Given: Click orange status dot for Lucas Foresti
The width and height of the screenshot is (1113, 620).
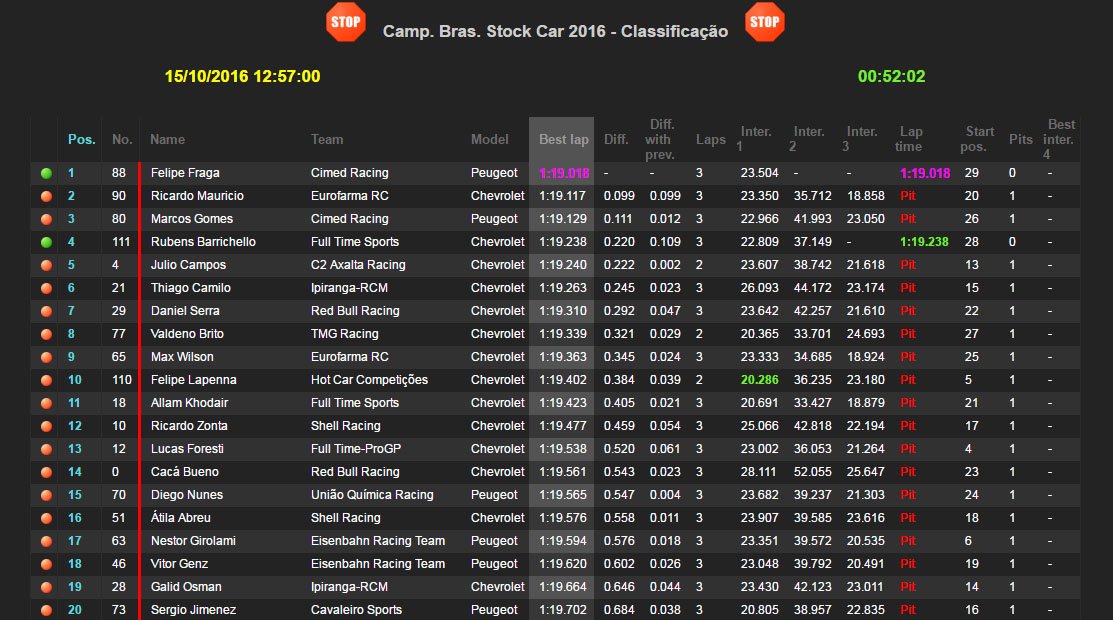Looking at the screenshot, I should 46,450.
